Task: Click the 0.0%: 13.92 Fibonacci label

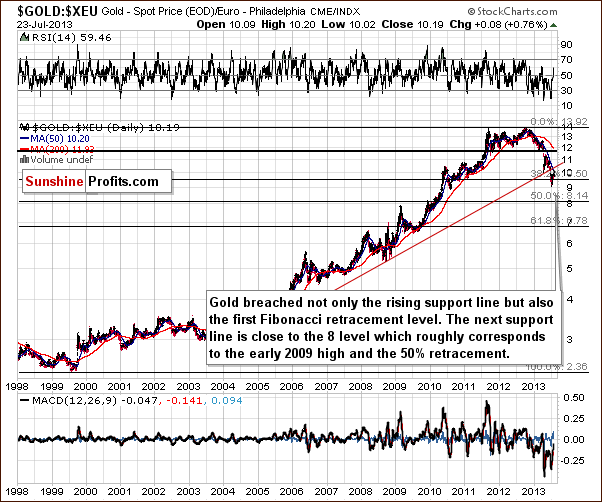Action: [560, 122]
